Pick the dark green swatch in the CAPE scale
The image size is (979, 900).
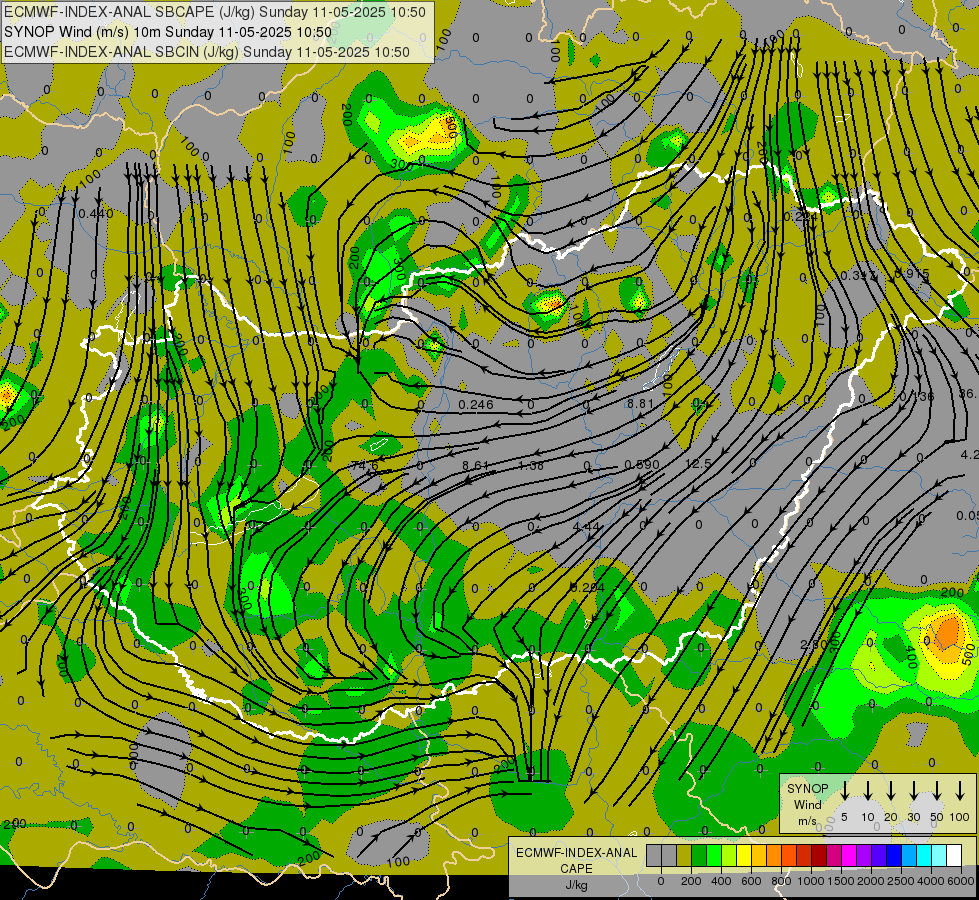click(699, 856)
